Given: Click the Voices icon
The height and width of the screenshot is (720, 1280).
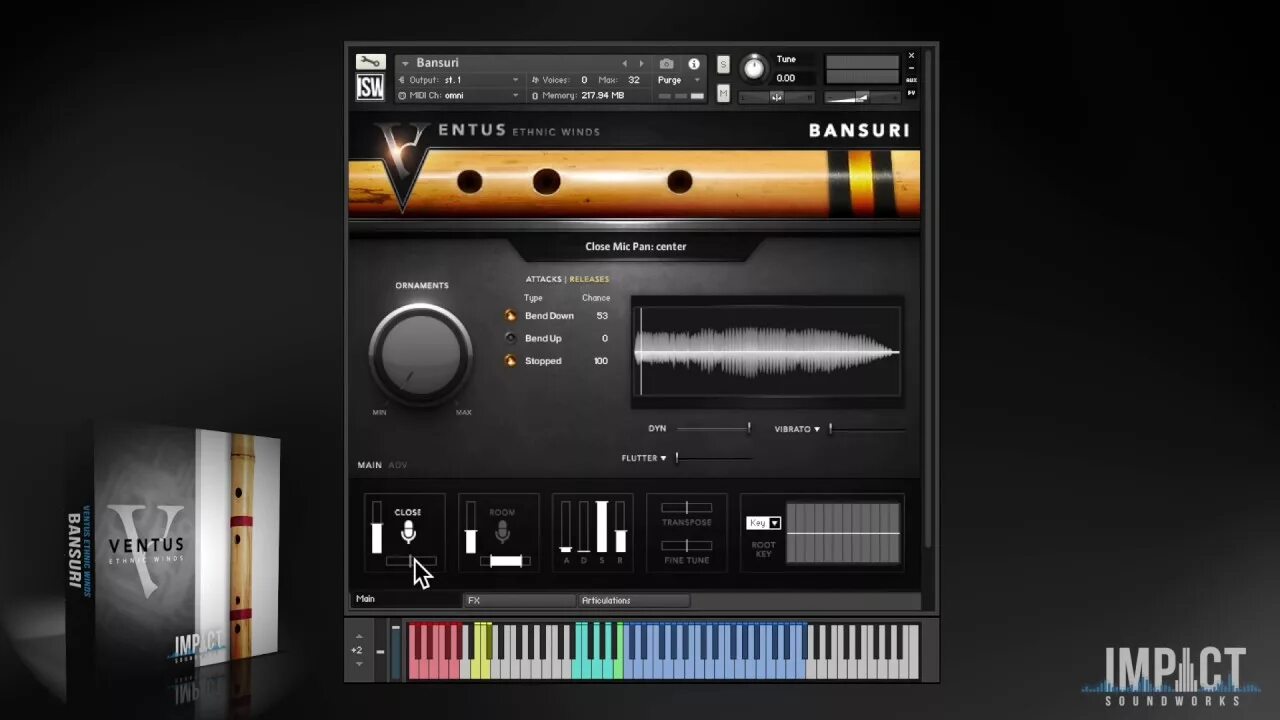Looking at the screenshot, I should coord(535,80).
